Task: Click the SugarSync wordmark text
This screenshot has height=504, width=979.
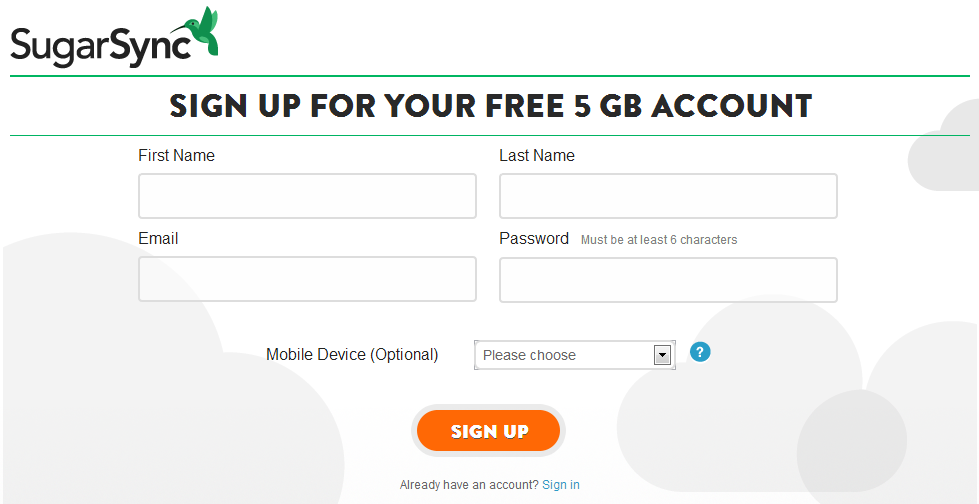Action: pos(100,47)
